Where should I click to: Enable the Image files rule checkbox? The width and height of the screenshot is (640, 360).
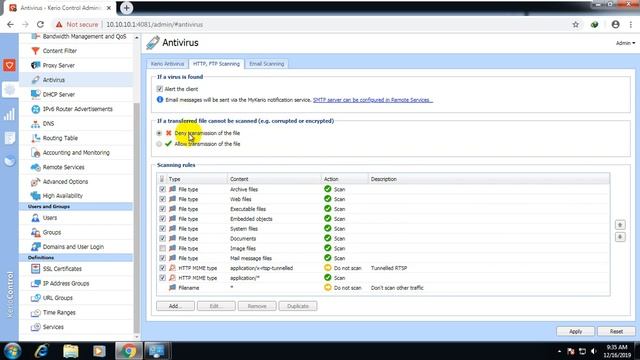162,249
